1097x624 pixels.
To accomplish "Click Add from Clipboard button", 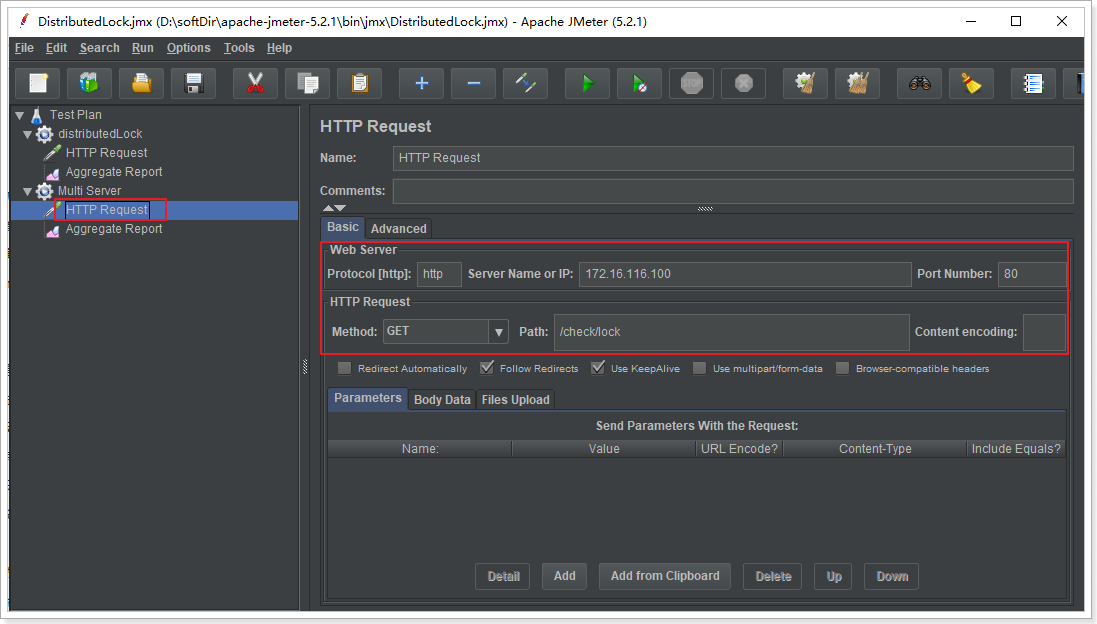I will [665, 576].
